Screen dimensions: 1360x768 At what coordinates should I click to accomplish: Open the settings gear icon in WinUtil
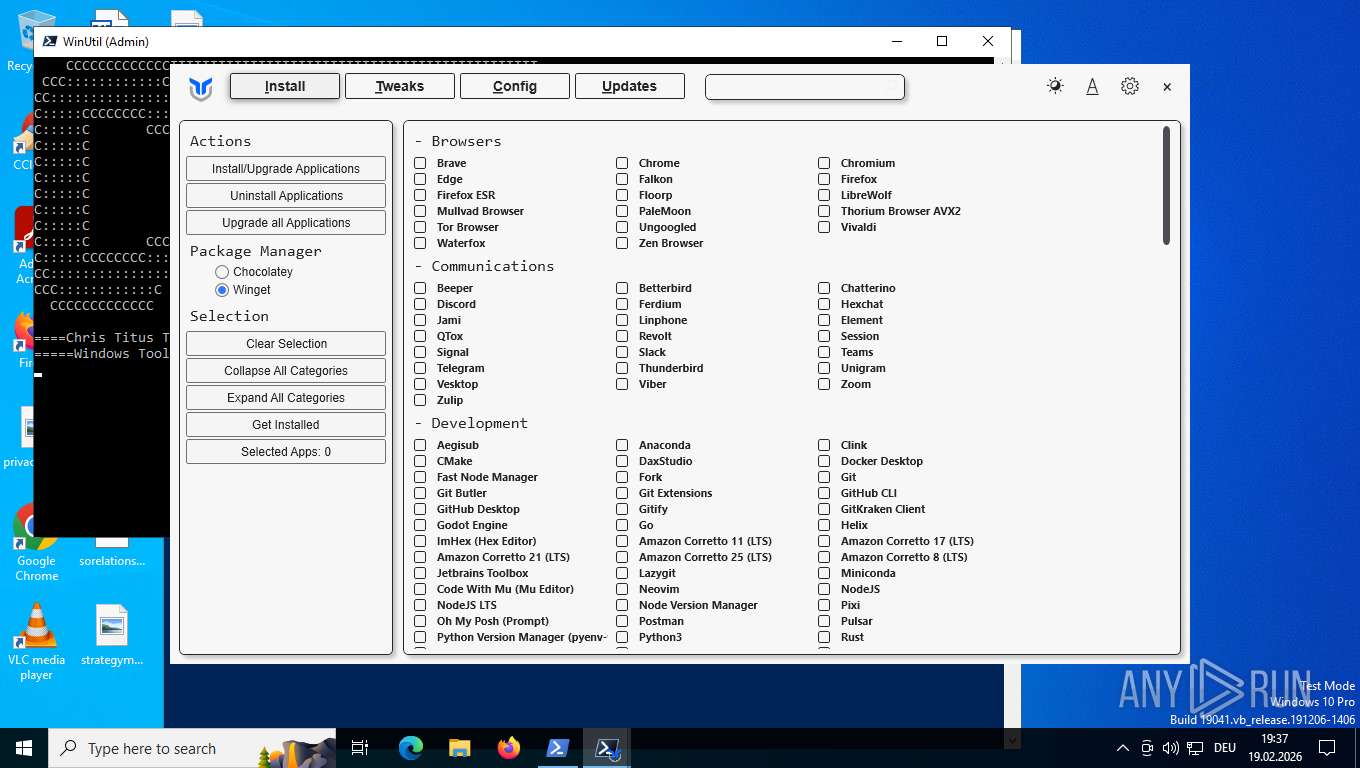(1130, 86)
